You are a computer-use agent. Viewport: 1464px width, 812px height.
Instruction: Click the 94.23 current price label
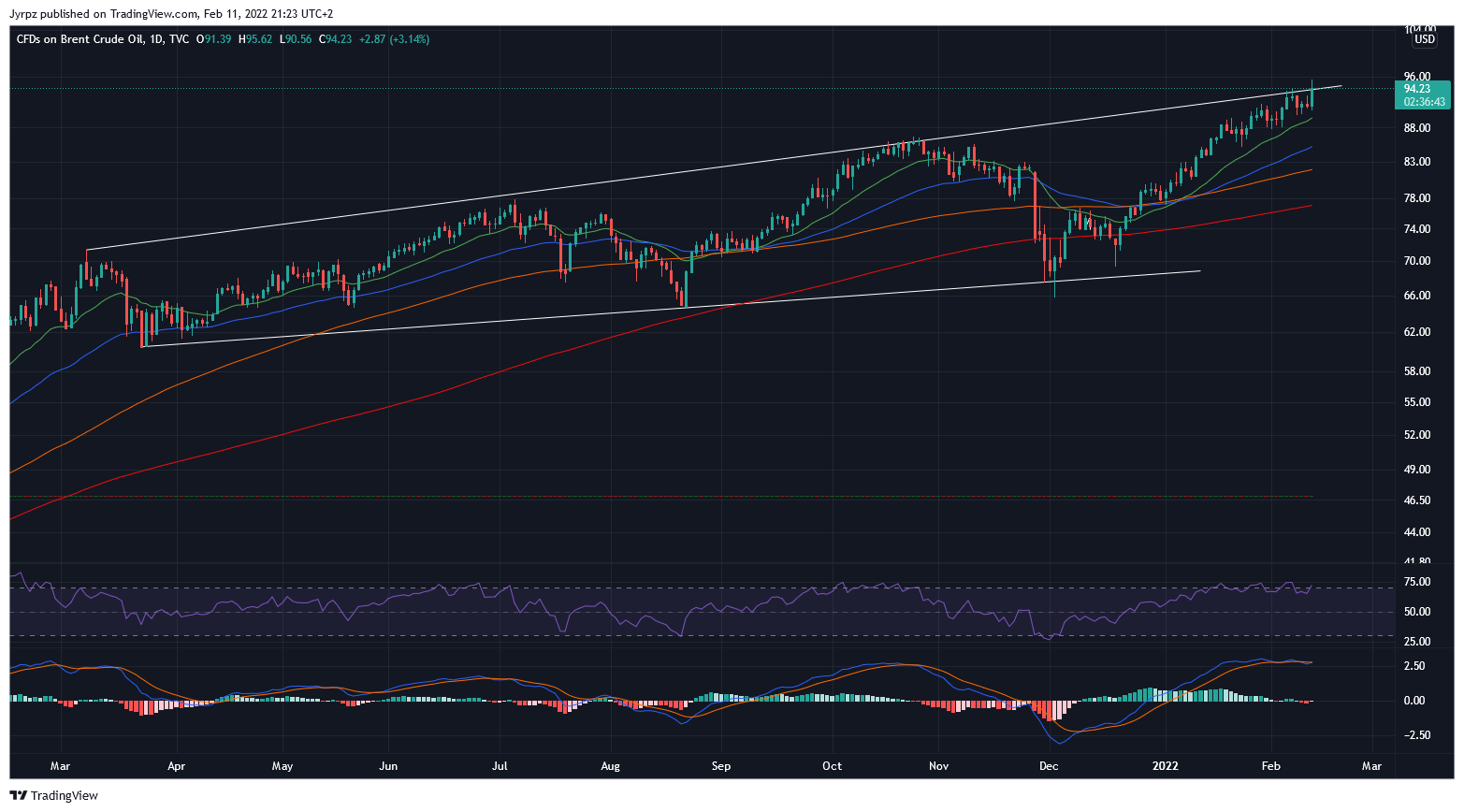pyautogui.click(x=1417, y=89)
